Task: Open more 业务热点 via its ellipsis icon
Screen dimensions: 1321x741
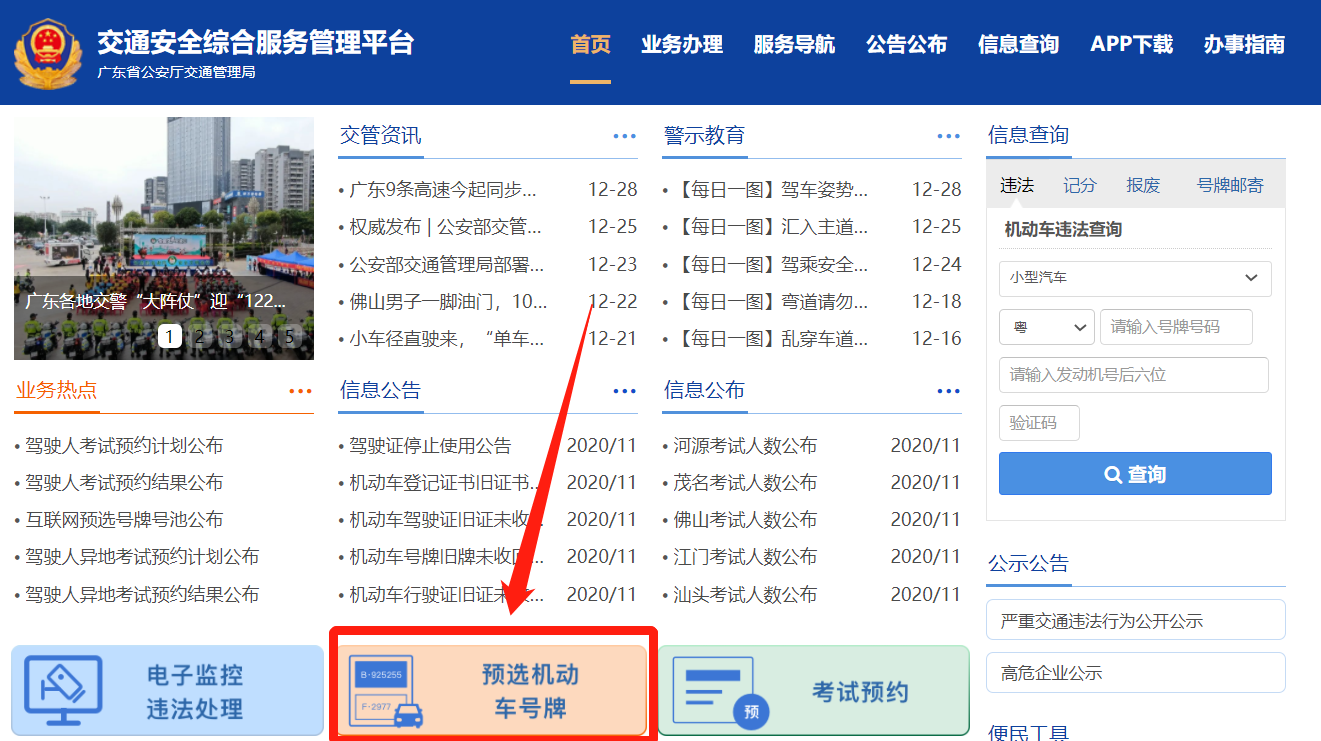Action: click(301, 390)
